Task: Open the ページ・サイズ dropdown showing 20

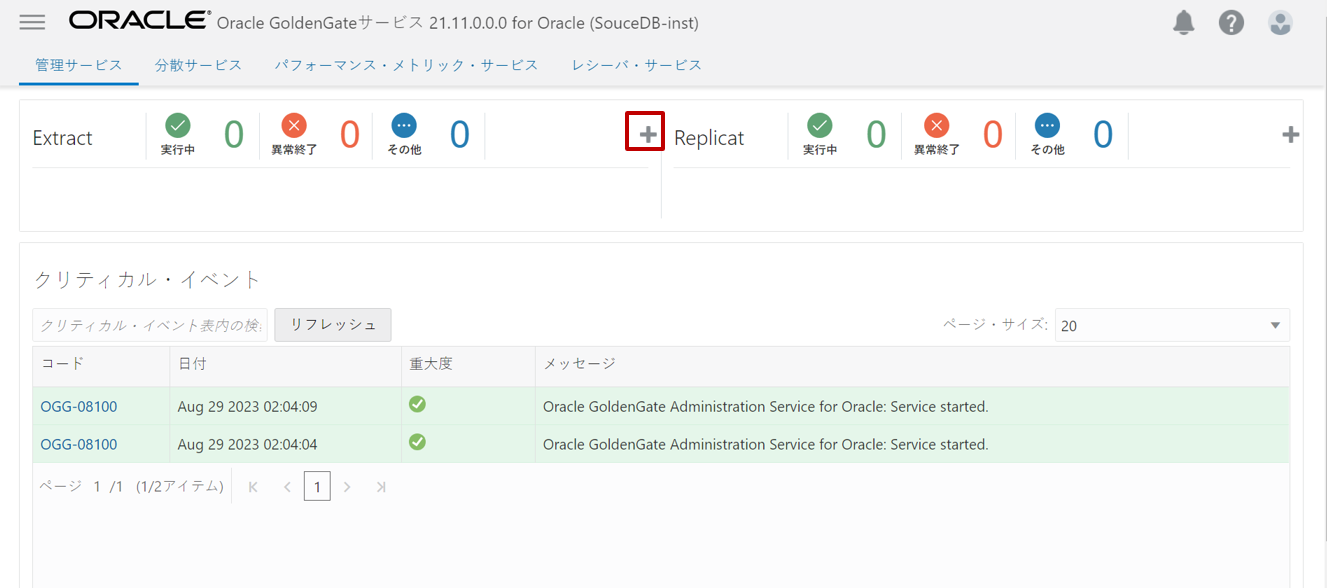Action: click(x=1172, y=325)
